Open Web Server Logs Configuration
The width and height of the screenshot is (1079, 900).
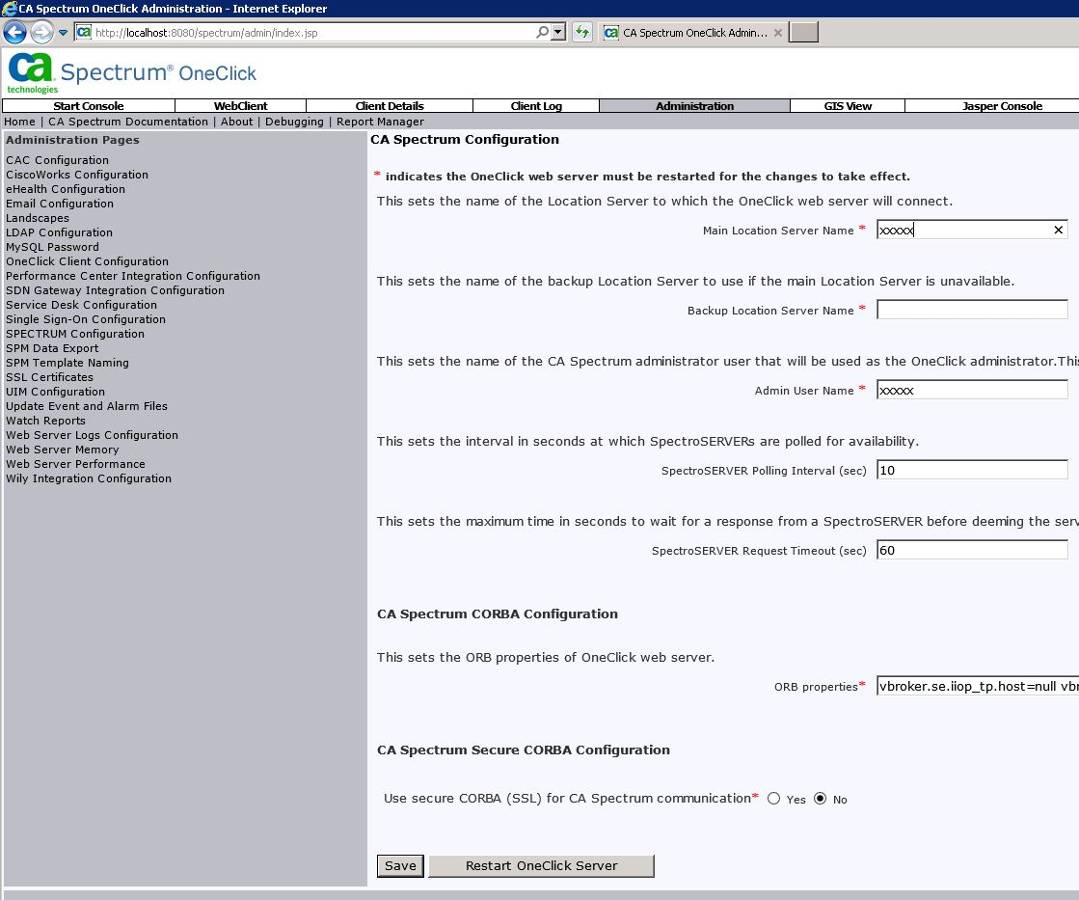(x=92, y=435)
